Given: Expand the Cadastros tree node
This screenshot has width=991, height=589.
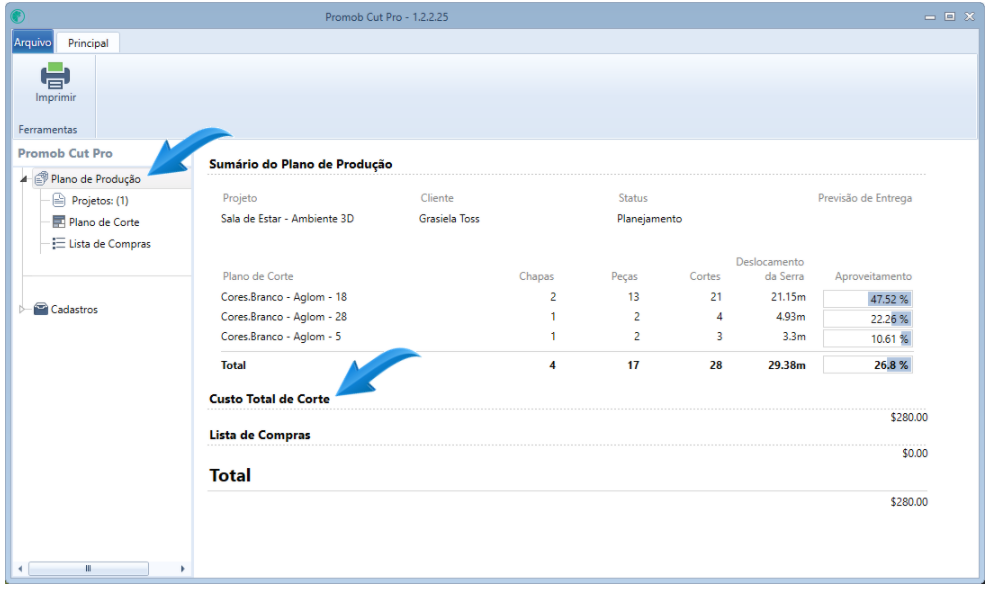Looking at the screenshot, I should 24,310.
